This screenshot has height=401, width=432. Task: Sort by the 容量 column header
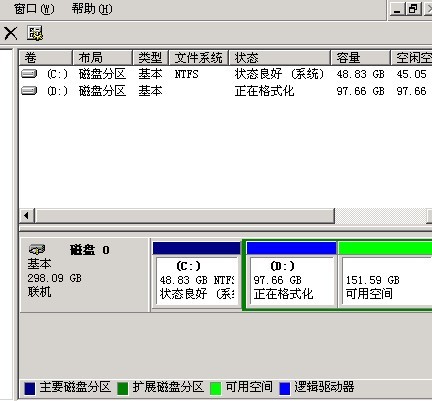click(360, 58)
